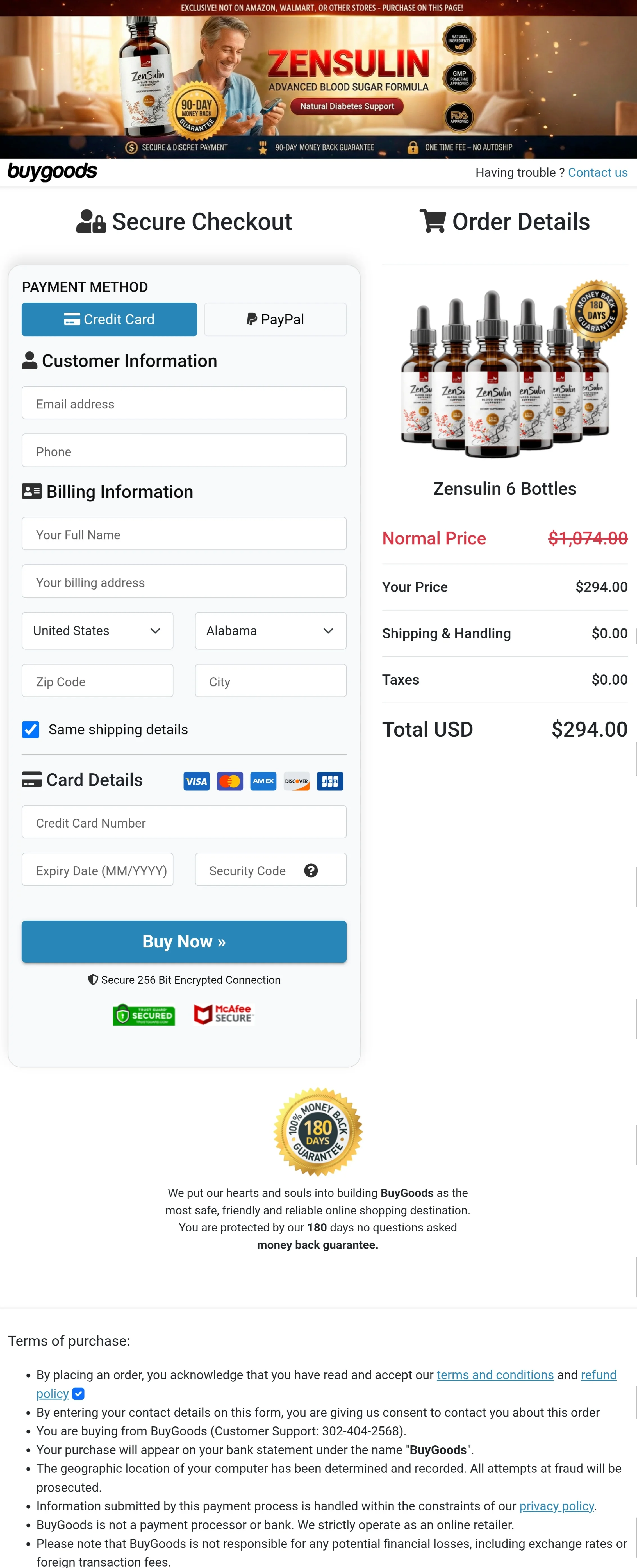Toggle the refund policy acceptance checkbox
This screenshot has height=1568, width=637.
[78, 1393]
